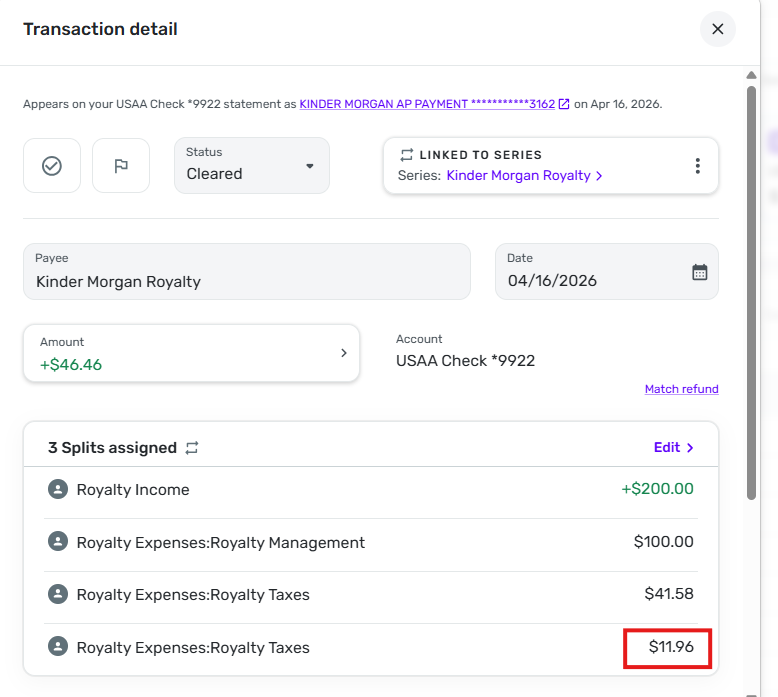The width and height of the screenshot is (778, 697).
Task: Select the Royalty Income split row
Action: point(370,490)
